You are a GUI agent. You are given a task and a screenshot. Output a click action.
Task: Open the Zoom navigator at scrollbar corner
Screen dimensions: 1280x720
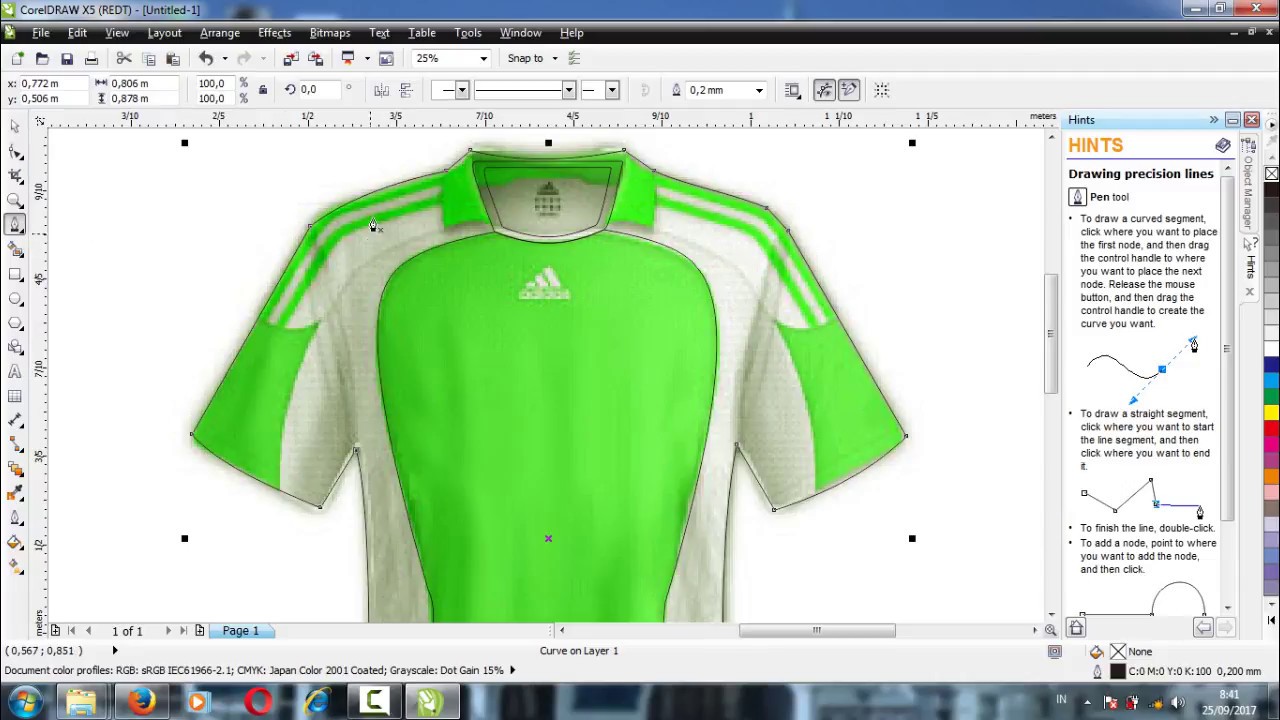[1050, 630]
